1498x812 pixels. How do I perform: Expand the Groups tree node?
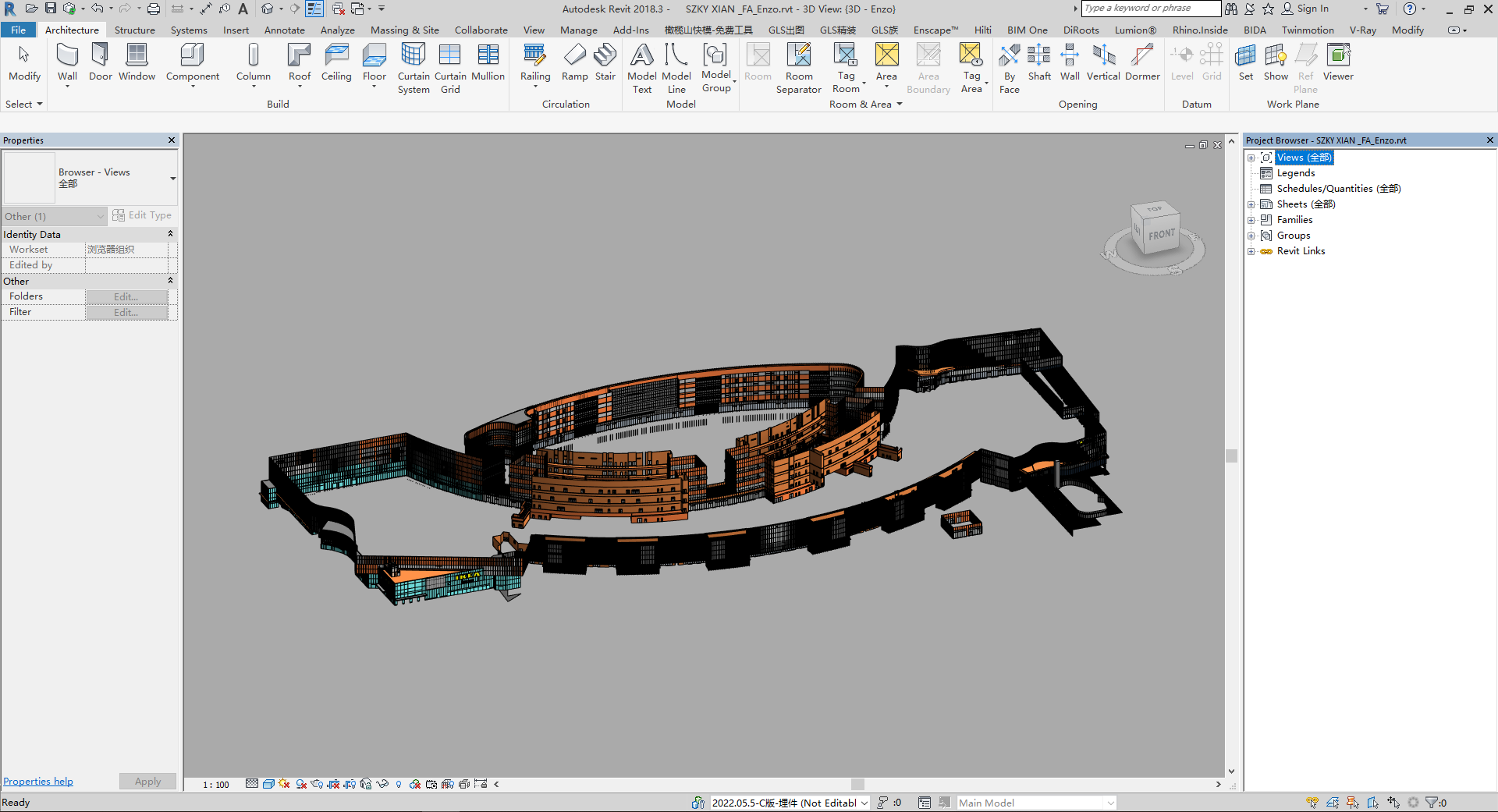(x=1251, y=236)
